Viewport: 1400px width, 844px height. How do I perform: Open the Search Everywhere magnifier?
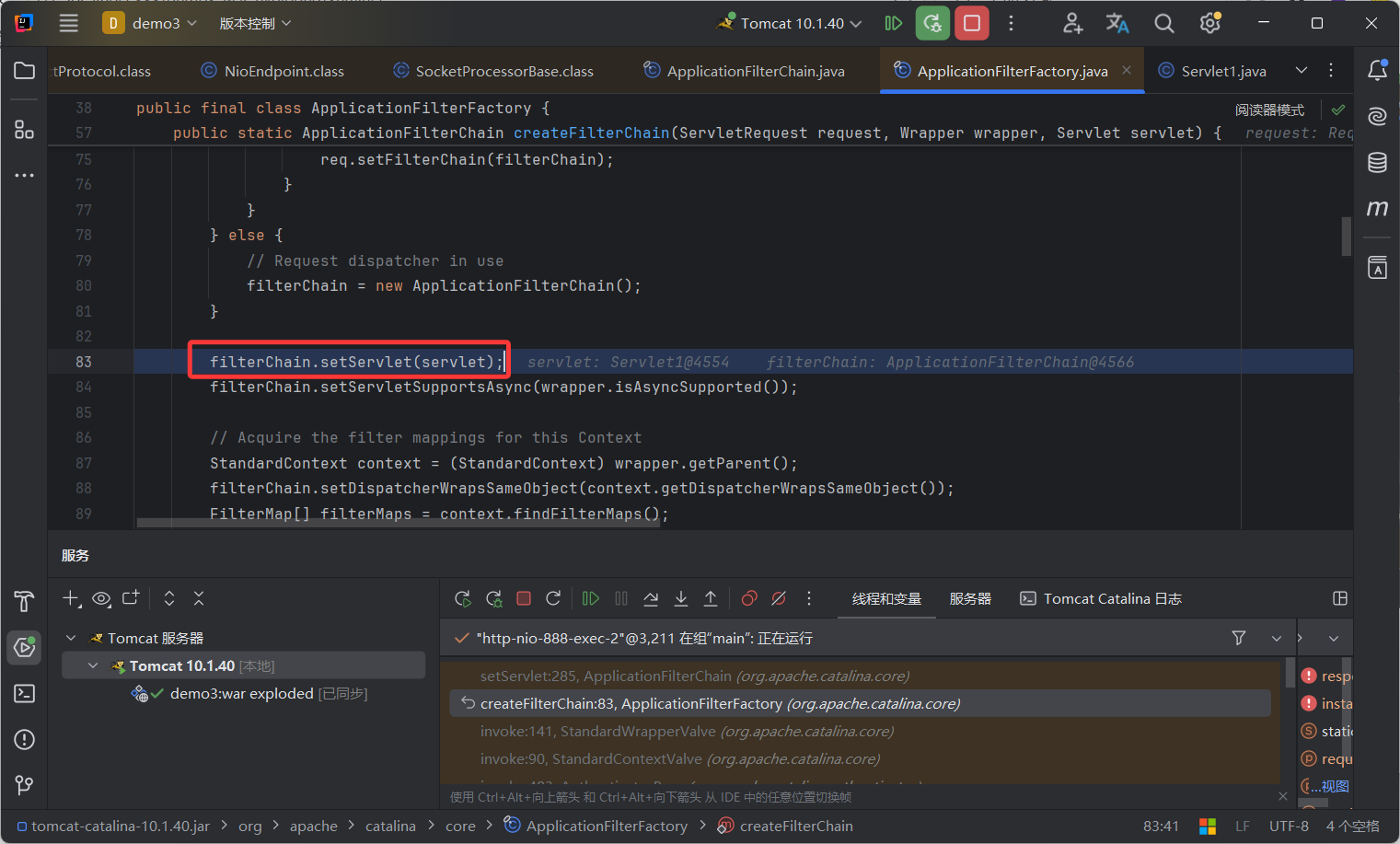(1163, 24)
